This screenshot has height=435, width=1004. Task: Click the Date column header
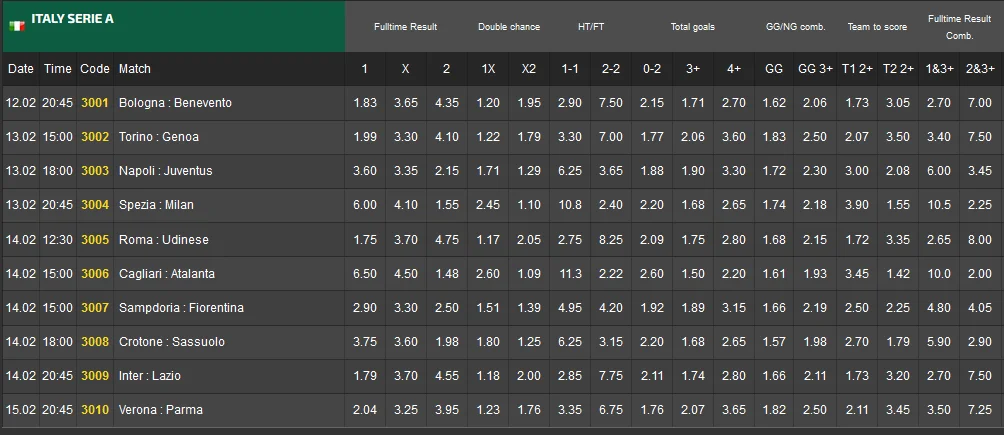tap(20, 69)
